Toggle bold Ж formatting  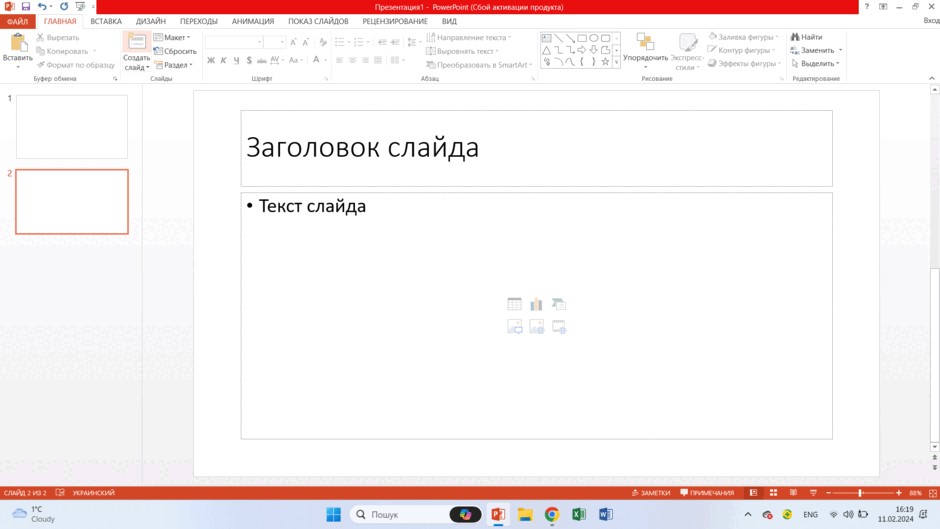point(211,60)
